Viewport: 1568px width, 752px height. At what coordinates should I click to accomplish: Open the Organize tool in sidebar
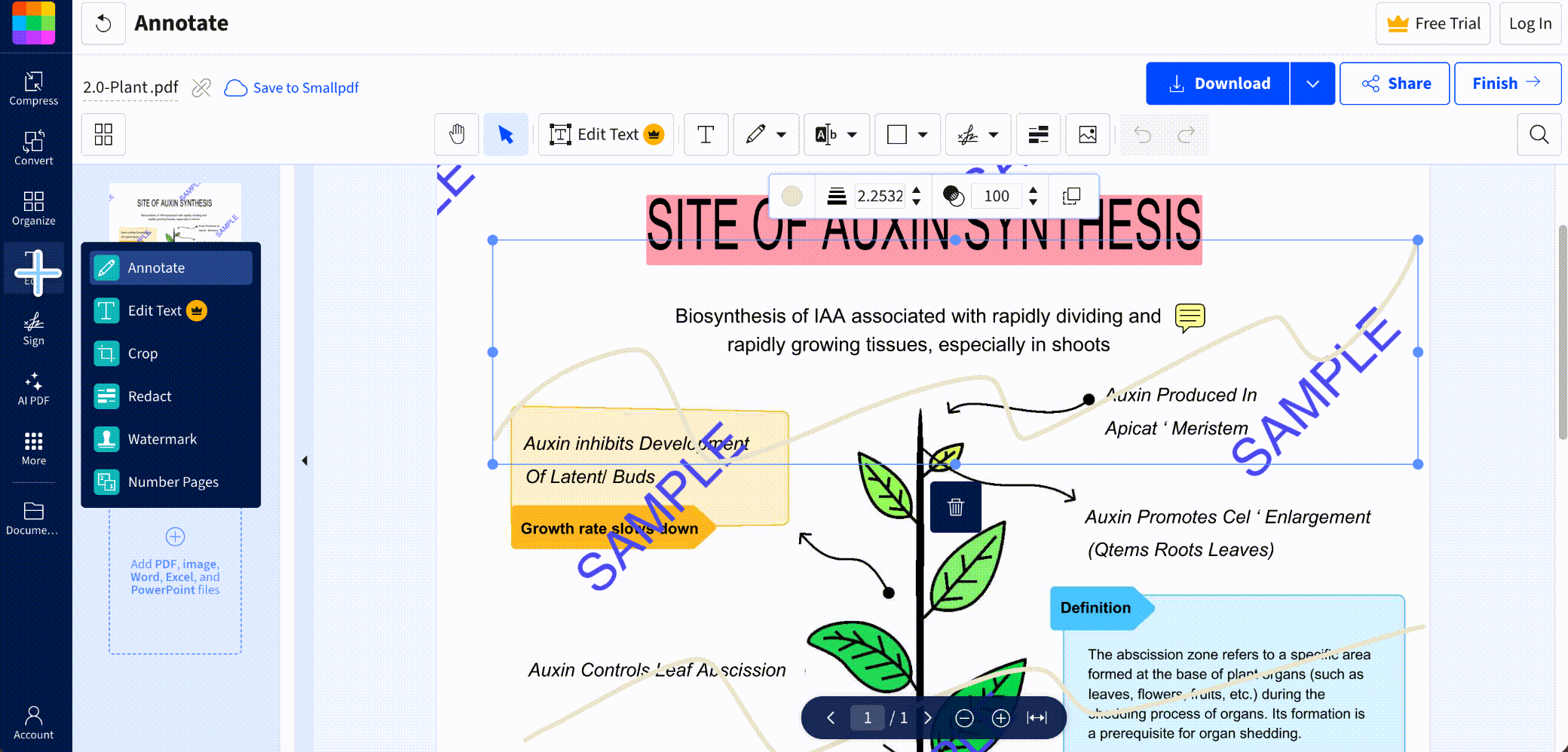click(x=34, y=209)
